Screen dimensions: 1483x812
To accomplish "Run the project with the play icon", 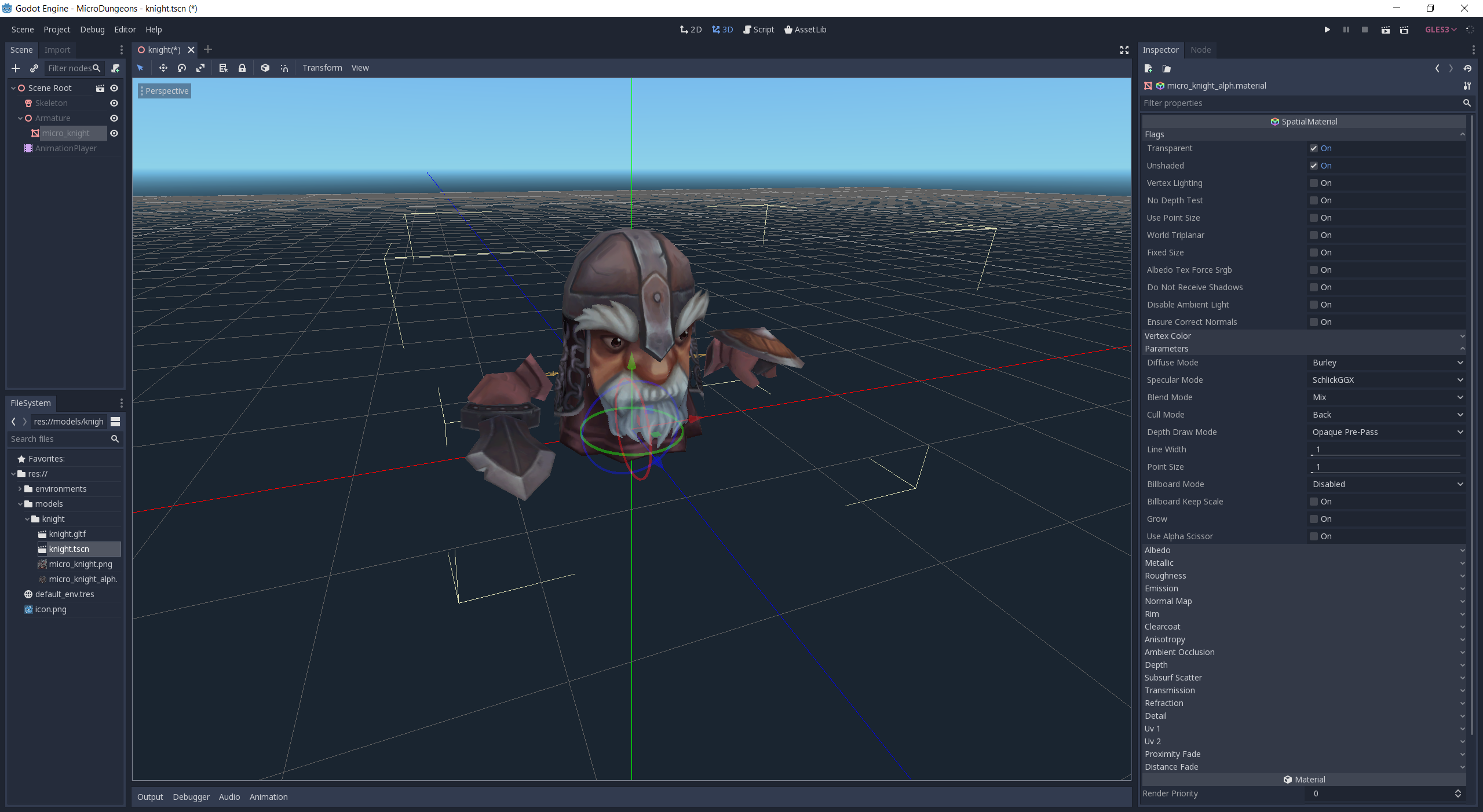I will click(1327, 30).
